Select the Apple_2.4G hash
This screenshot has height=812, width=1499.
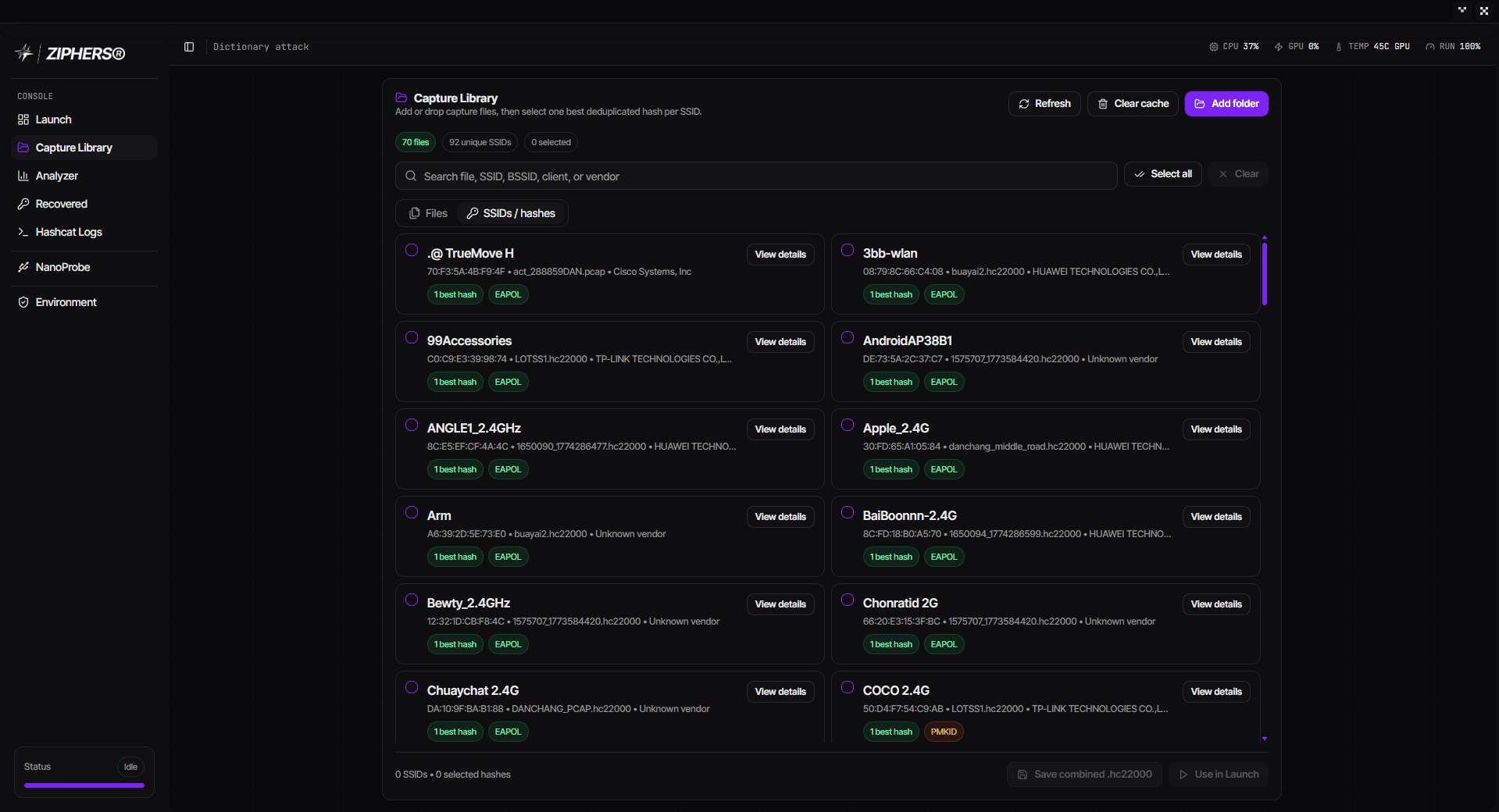(848, 425)
